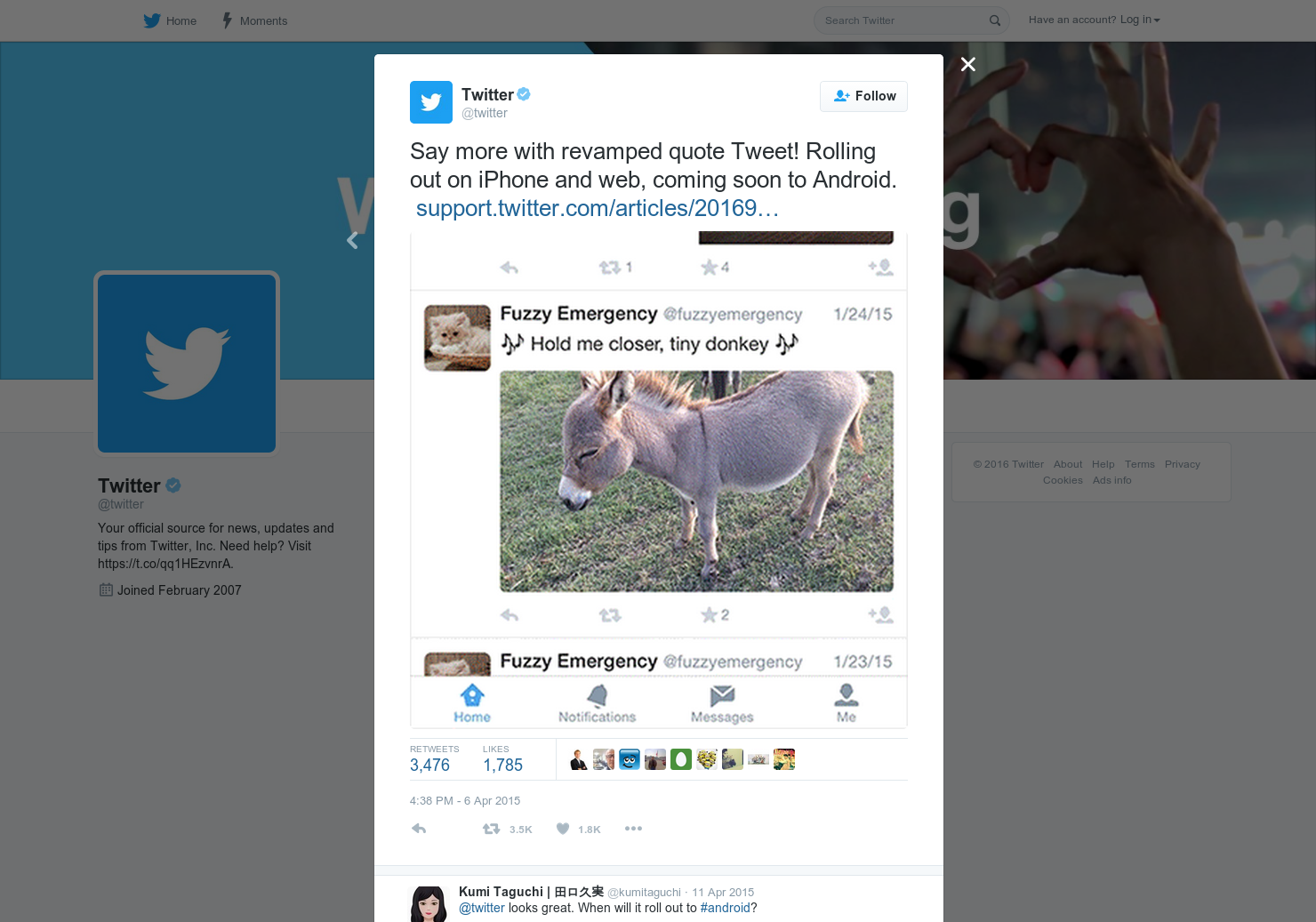Click the reply date 11 Apr 2015
The height and width of the screenshot is (922, 1316).
point(723,893)
